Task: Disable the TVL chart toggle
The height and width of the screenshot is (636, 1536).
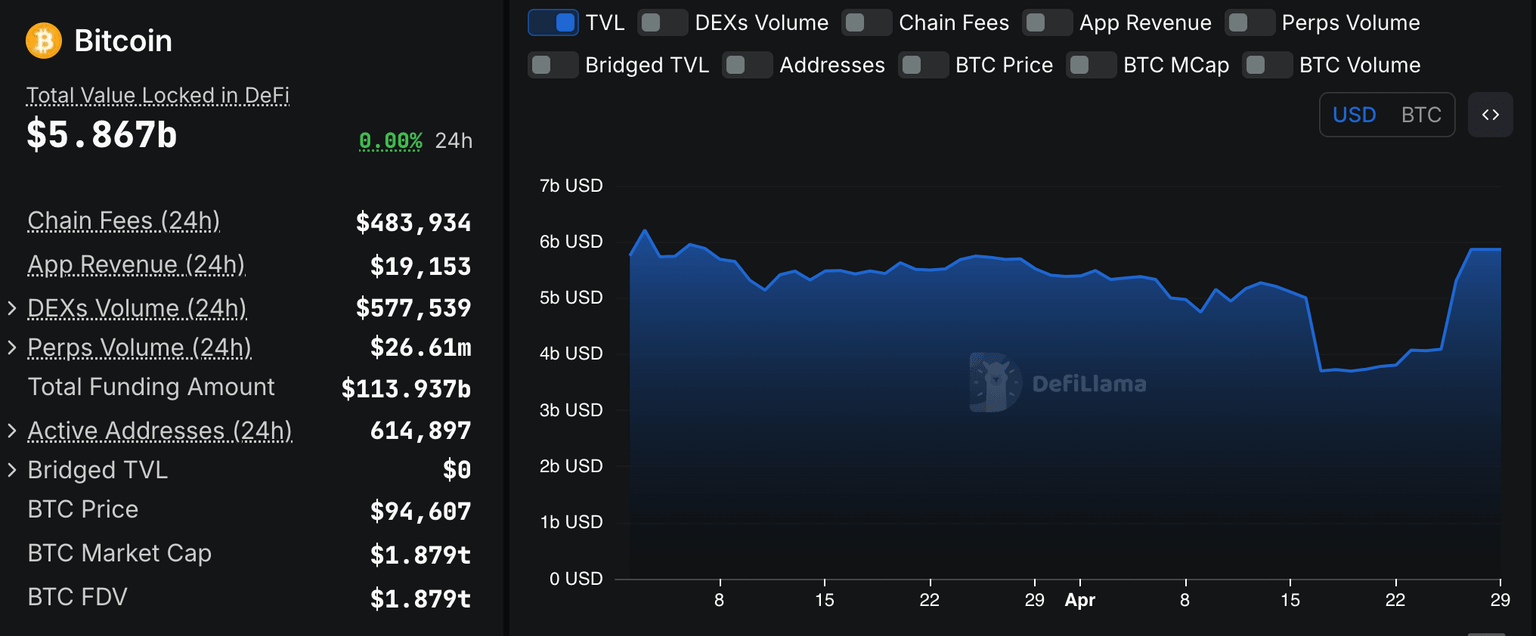Action: (554, 21)
